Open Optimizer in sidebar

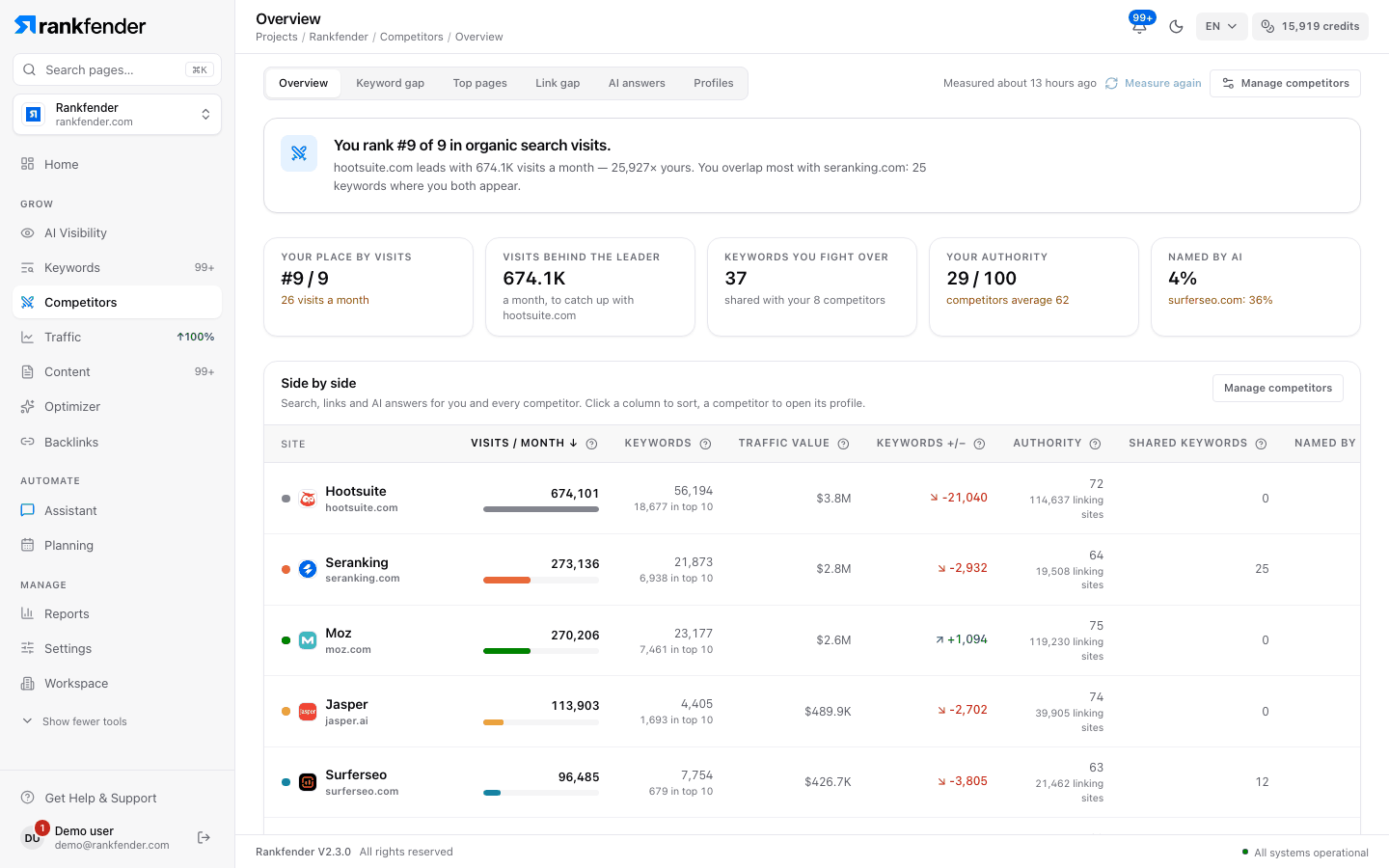point(118,406)
